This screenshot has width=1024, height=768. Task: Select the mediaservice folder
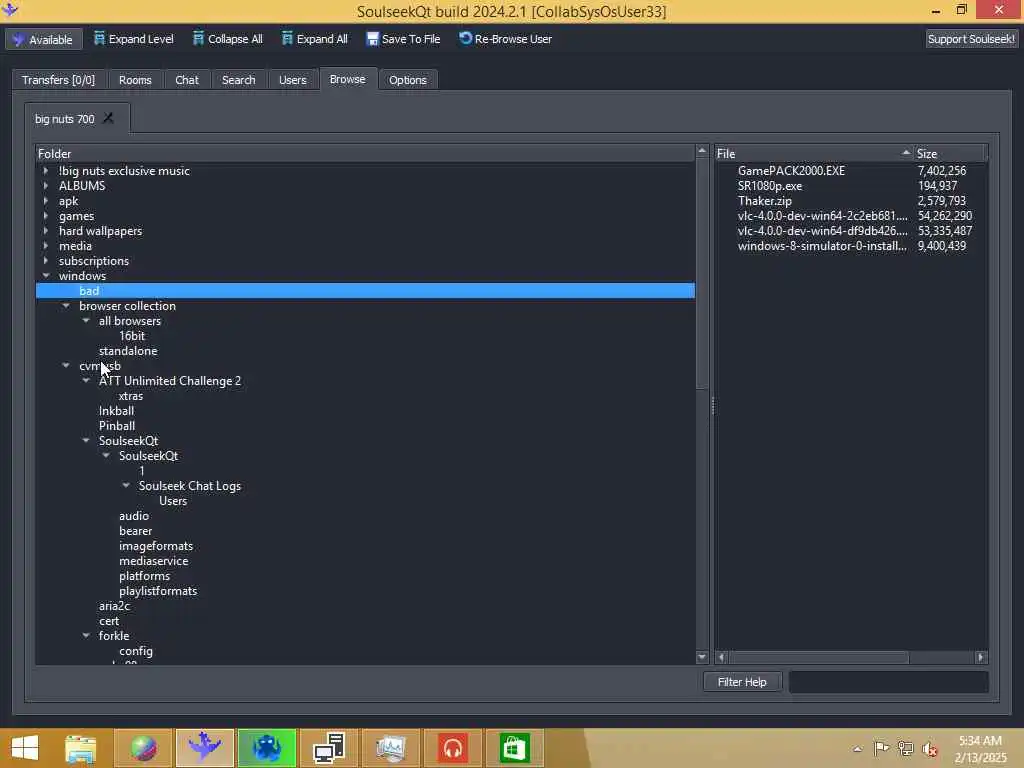point(153,561)
